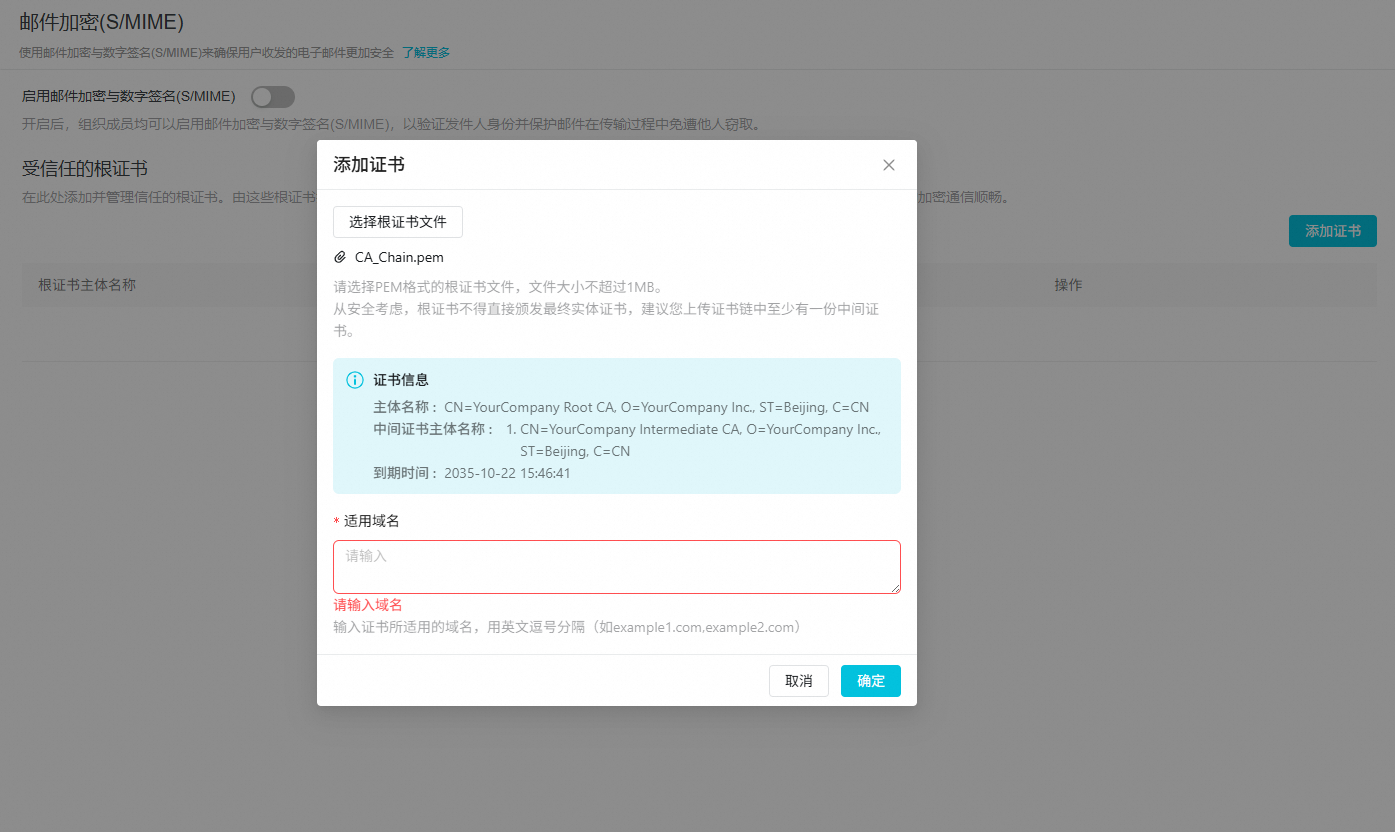Screen dimensions: 1395x832
Task: Click the 主体名称 root CA subject line
Action: 656,408
